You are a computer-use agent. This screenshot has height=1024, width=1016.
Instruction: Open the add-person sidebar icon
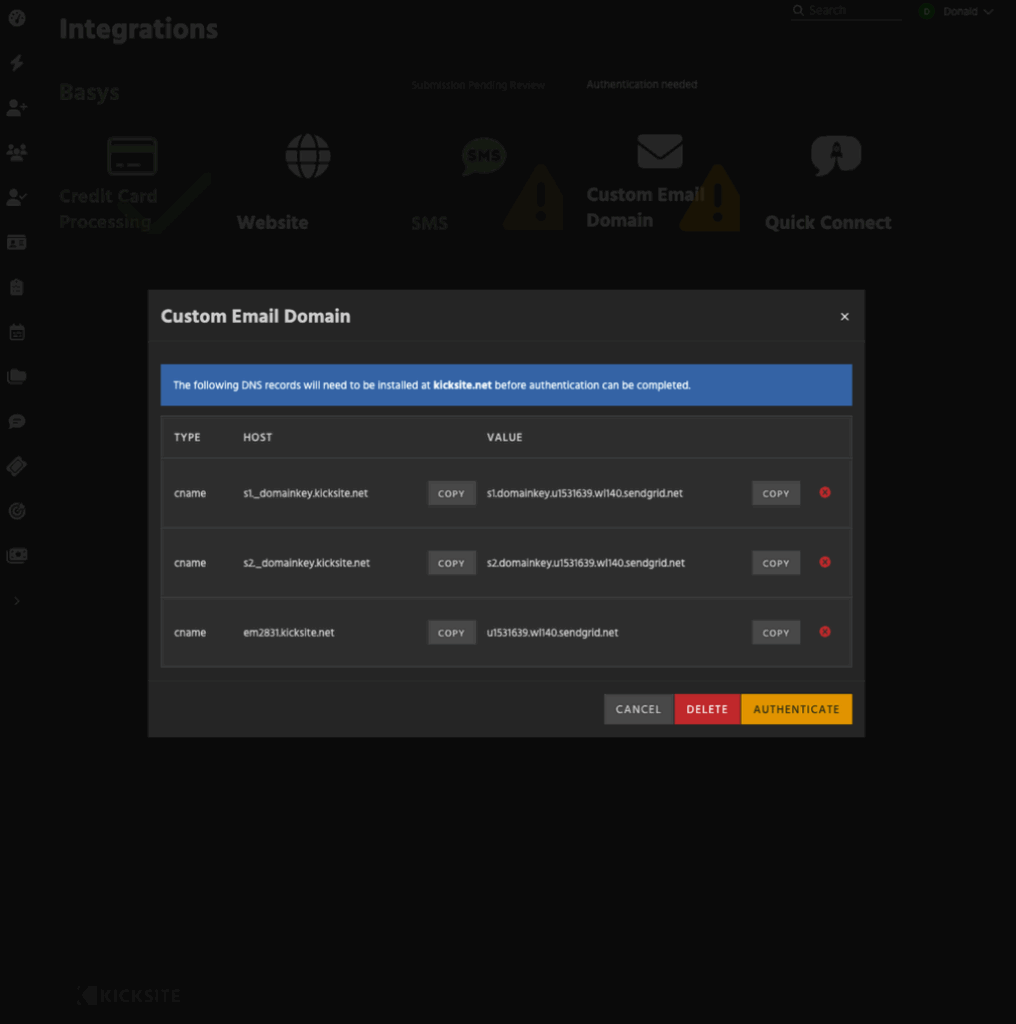coord(17,108)
